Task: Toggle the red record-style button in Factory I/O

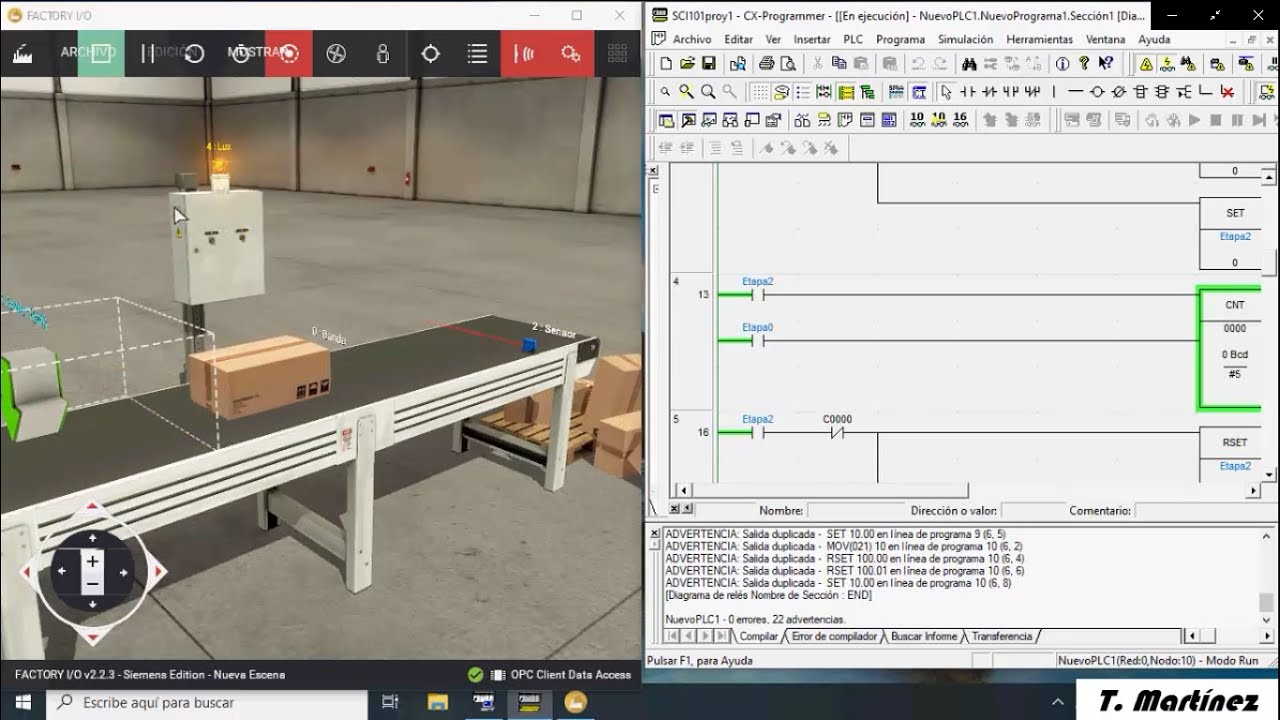Action: click(289, 54)
